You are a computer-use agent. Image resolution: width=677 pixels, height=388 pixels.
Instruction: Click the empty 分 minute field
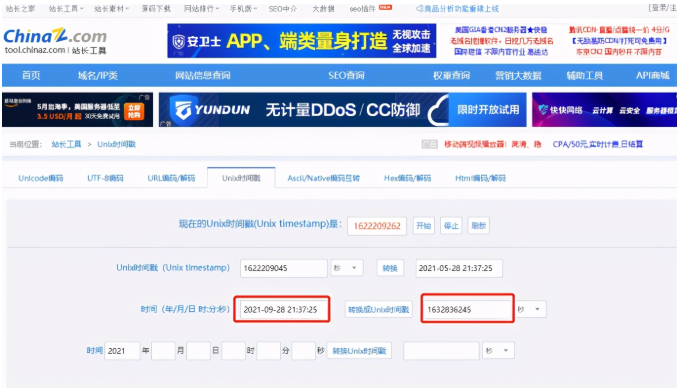pyautogui.click(x=269, y=351)
